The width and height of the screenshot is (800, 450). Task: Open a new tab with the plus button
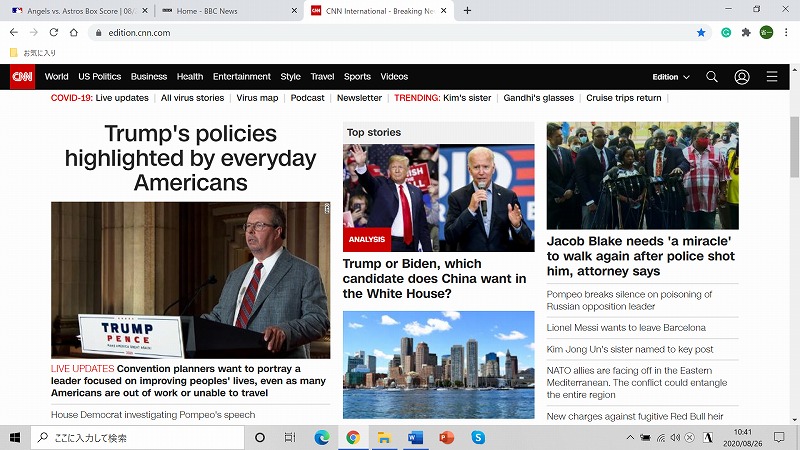click(467, 10)
